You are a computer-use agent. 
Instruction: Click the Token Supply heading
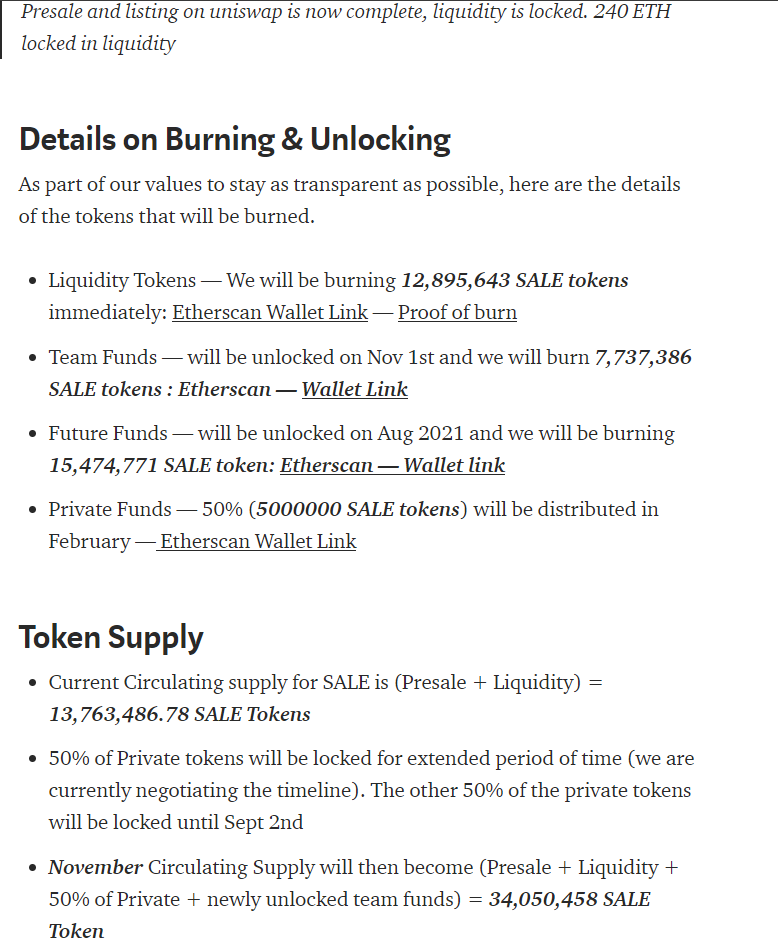click(x=111, y=637)
